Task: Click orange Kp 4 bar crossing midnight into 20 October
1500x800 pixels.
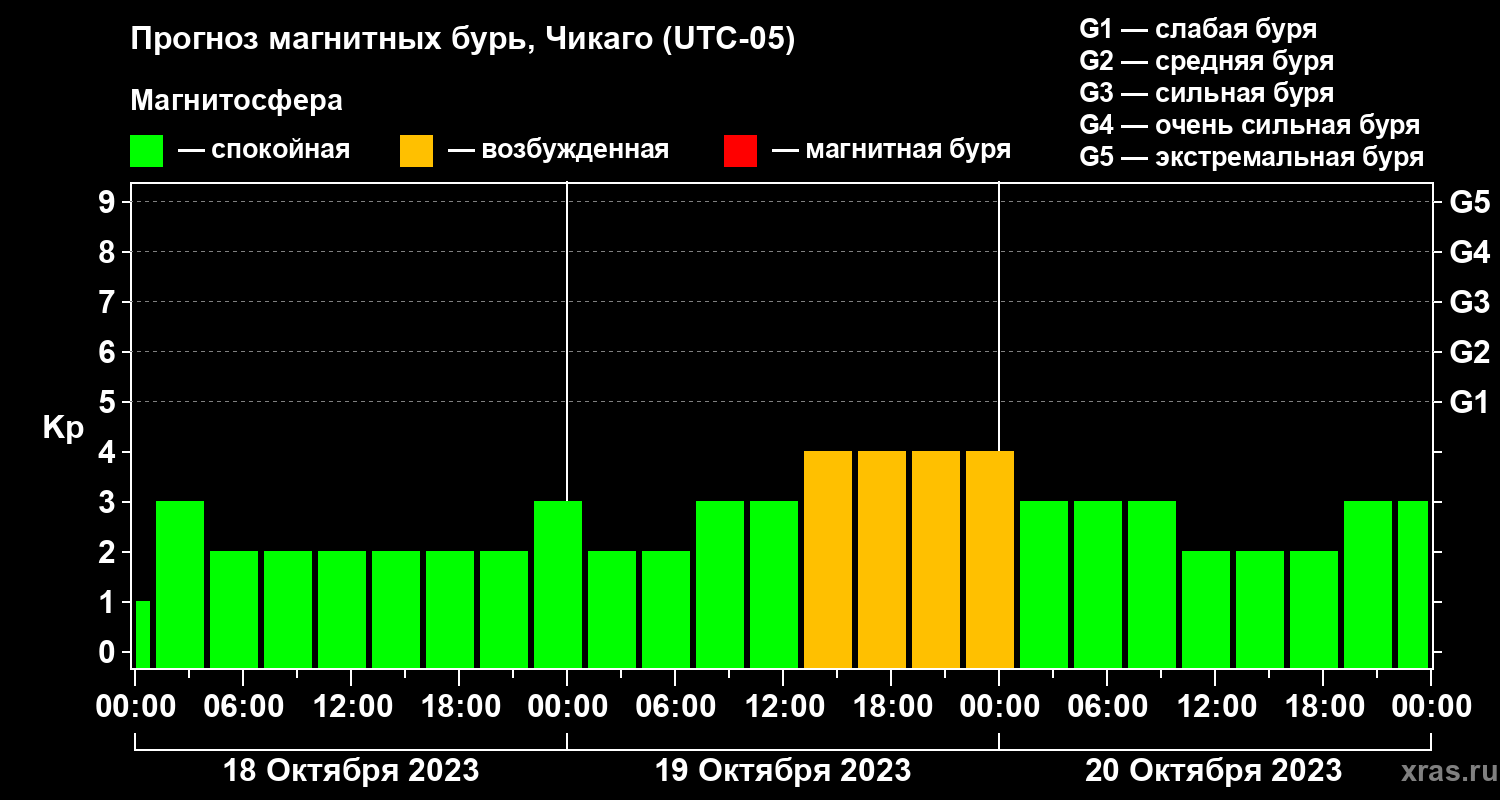Action: pyautogui.click(x=990, y=559)
